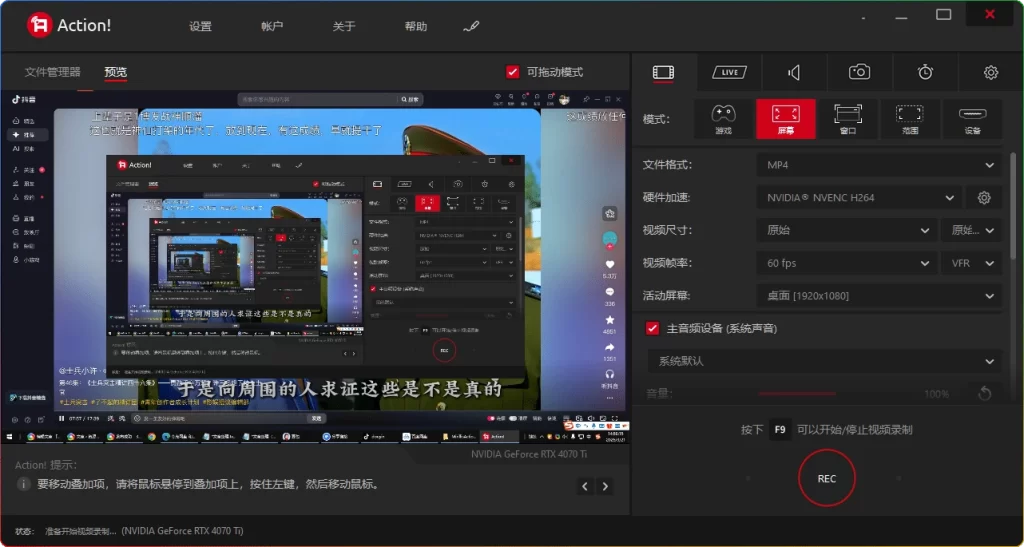The width and height of the screenshot is (1024, 547).
Task: Click the 视频帧率 label
Action: tap(667, 263)
